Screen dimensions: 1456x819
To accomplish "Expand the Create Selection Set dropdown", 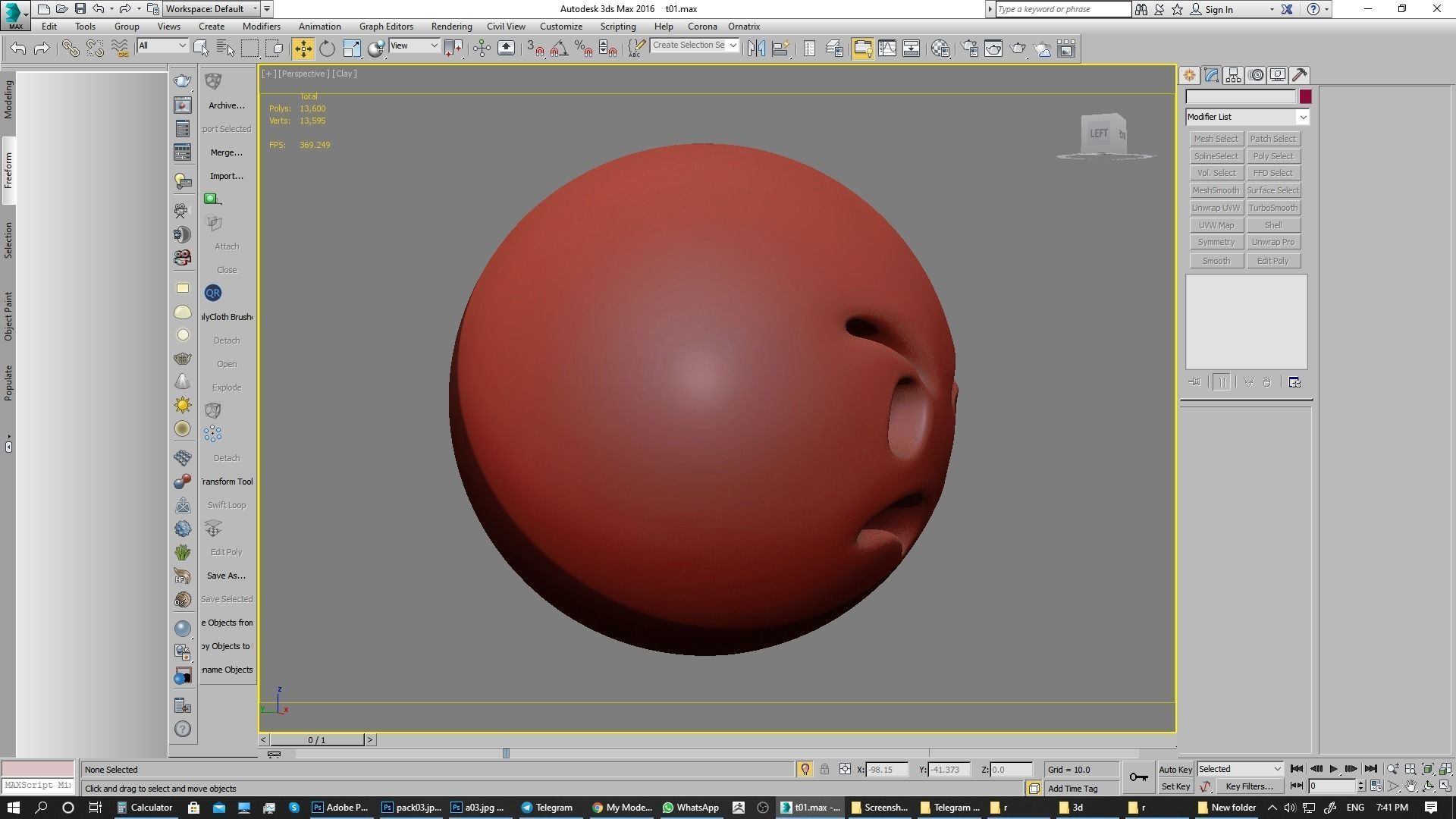I will (x=733, y=45).
